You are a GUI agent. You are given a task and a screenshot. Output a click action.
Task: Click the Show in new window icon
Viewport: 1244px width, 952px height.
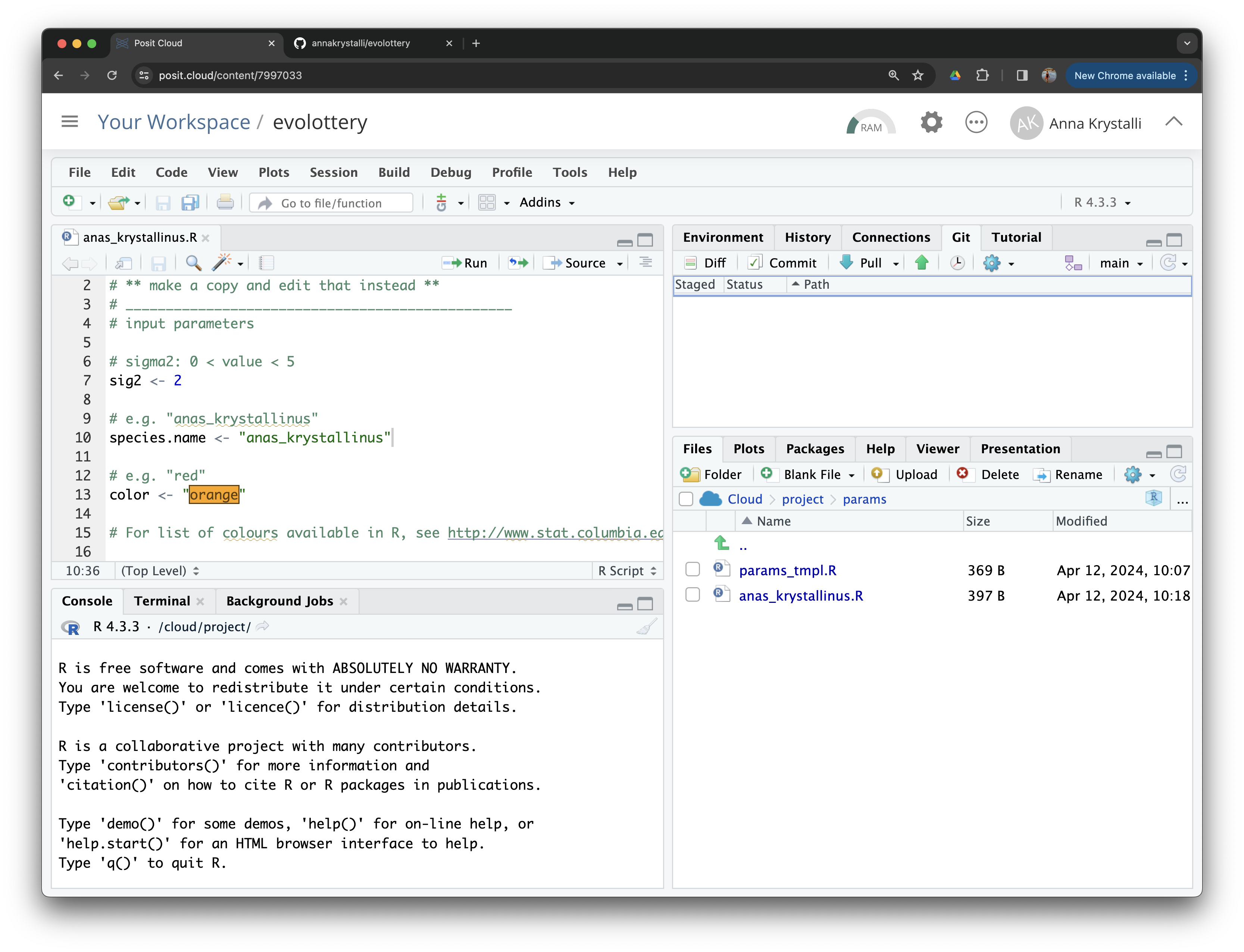pos(124,263)
